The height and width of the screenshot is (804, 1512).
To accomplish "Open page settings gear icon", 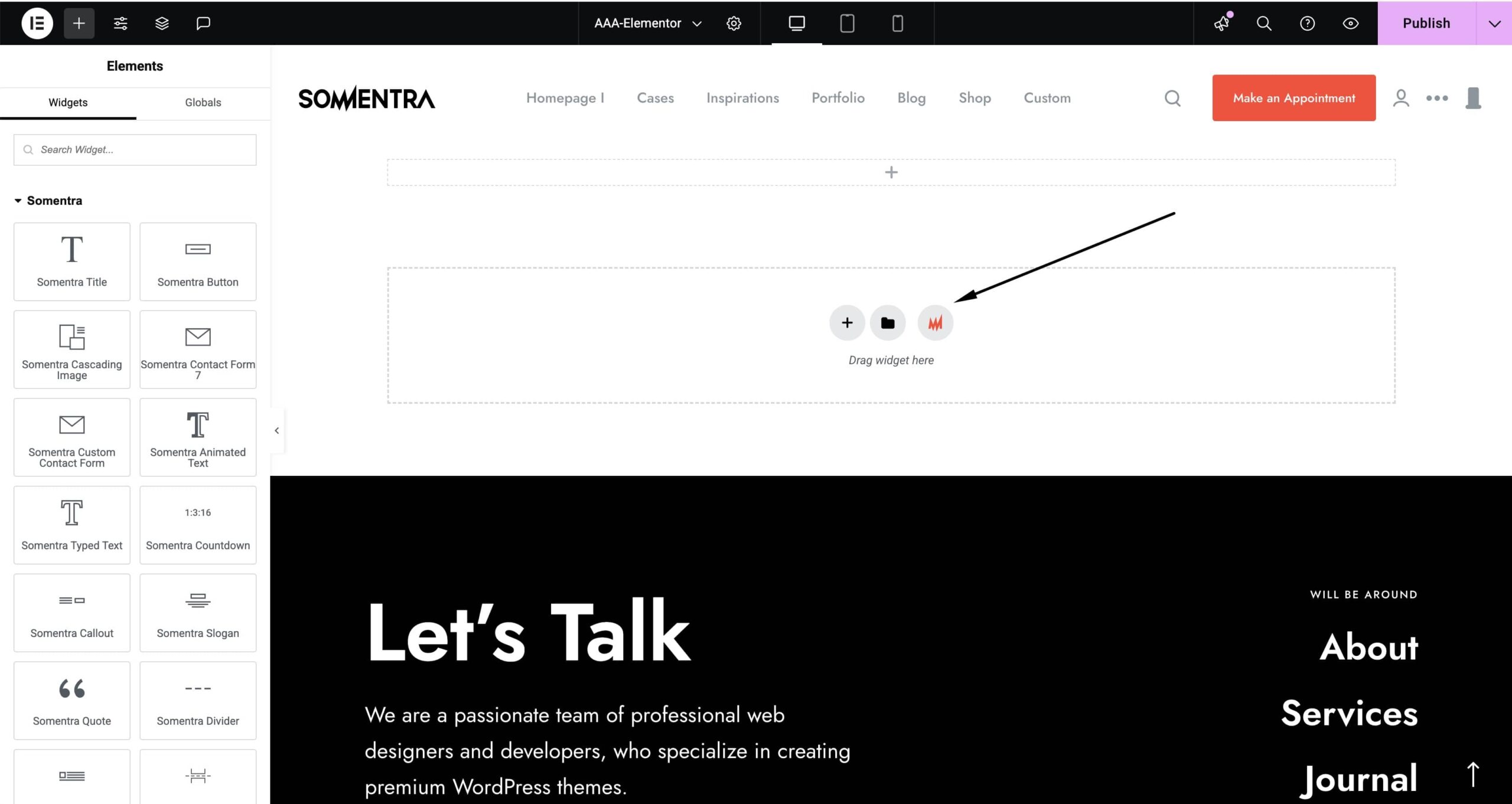I will (x=734, y=23).
